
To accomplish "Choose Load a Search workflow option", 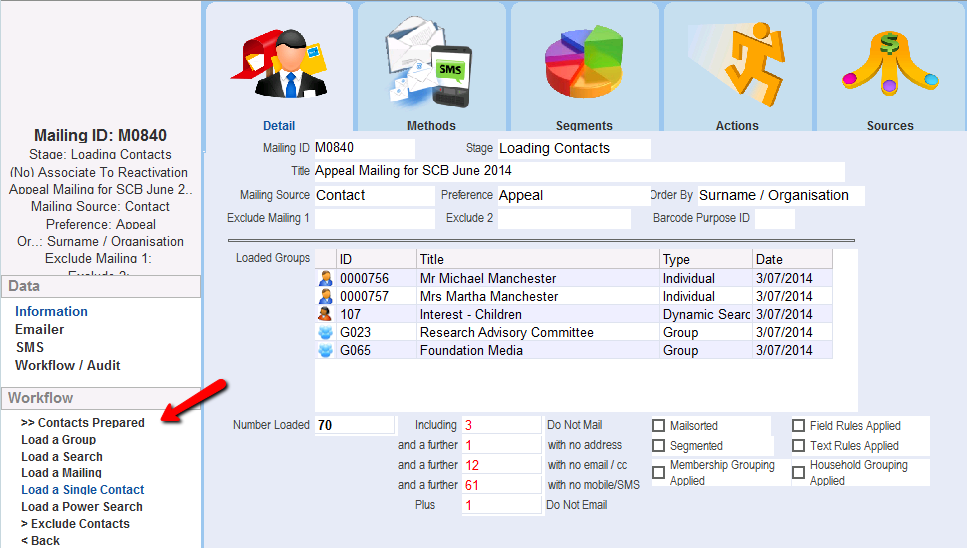I will 62,457.
